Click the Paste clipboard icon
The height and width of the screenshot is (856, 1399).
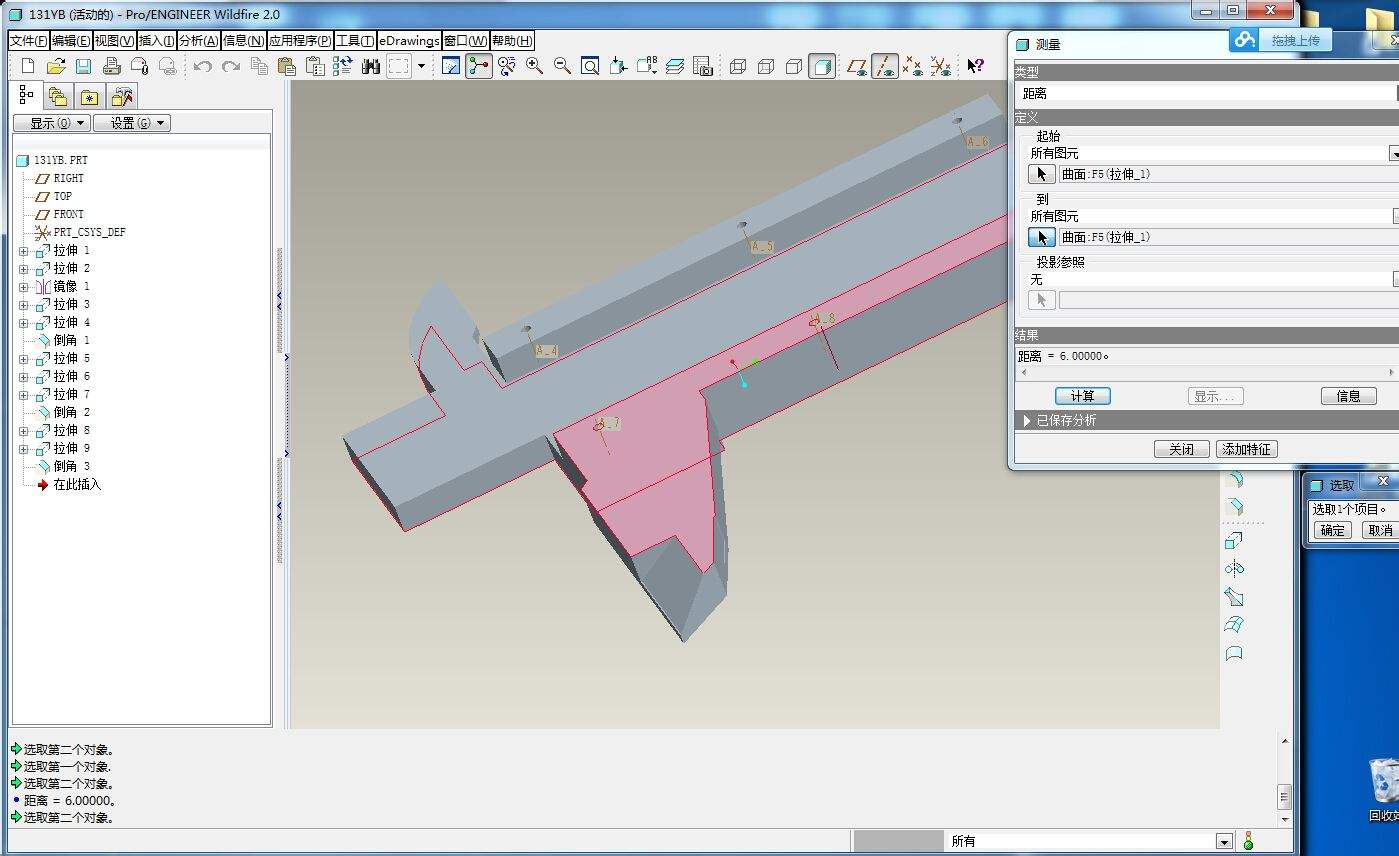point(287,66)
